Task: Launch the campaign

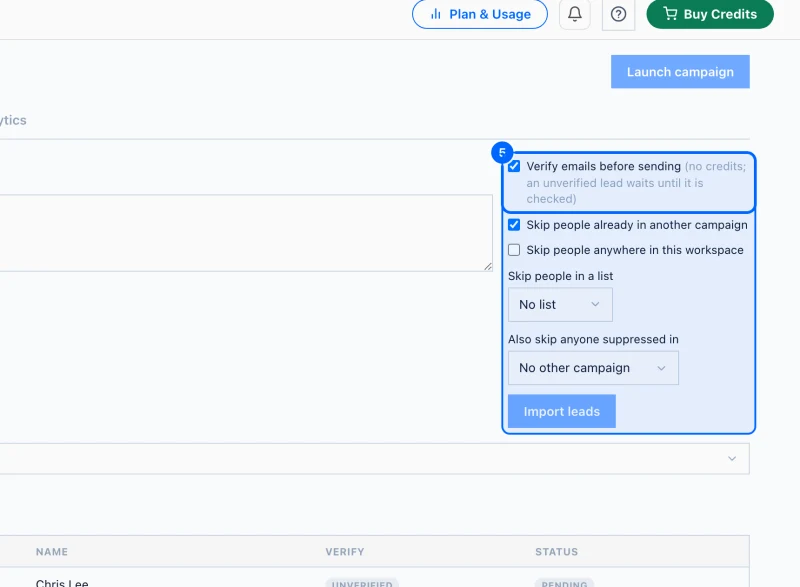Action: [x=680, y=72]
